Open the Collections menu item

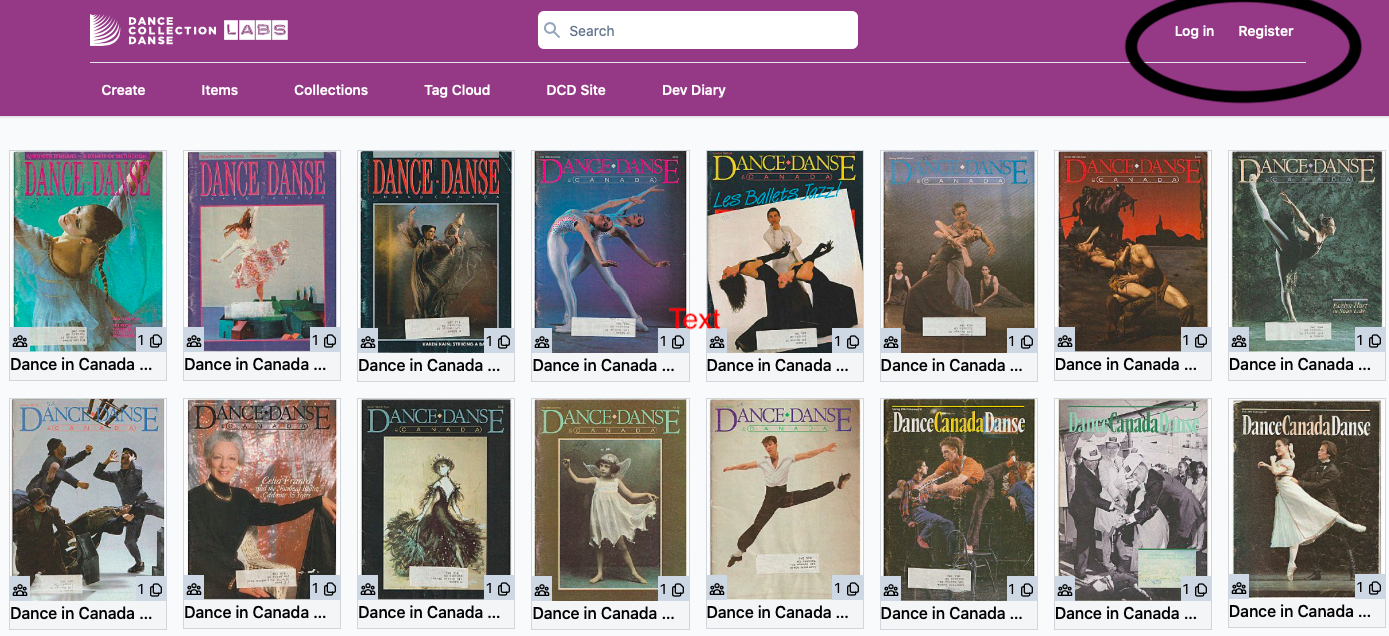[x=331, y=90]
